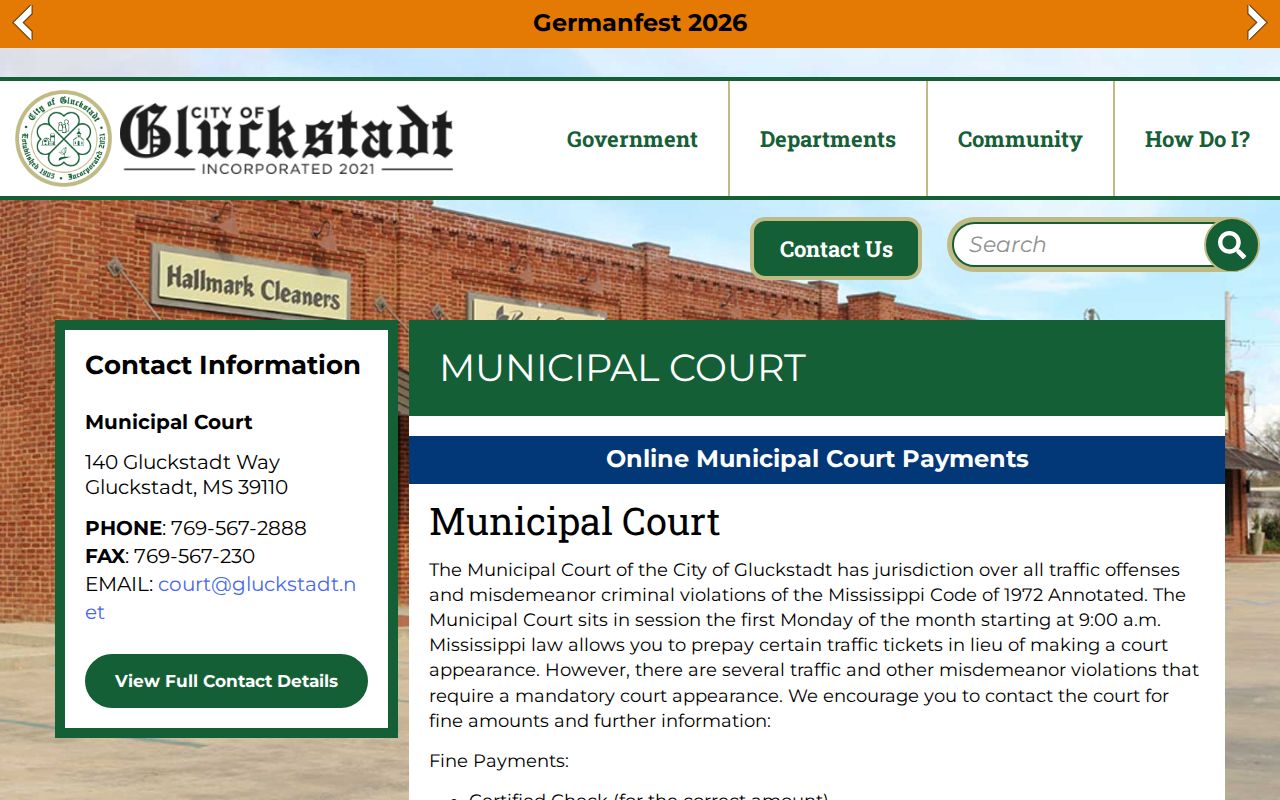The image size is (1280, 800).
Task: Click View Full Contact Details button
Action: point(226,681)
